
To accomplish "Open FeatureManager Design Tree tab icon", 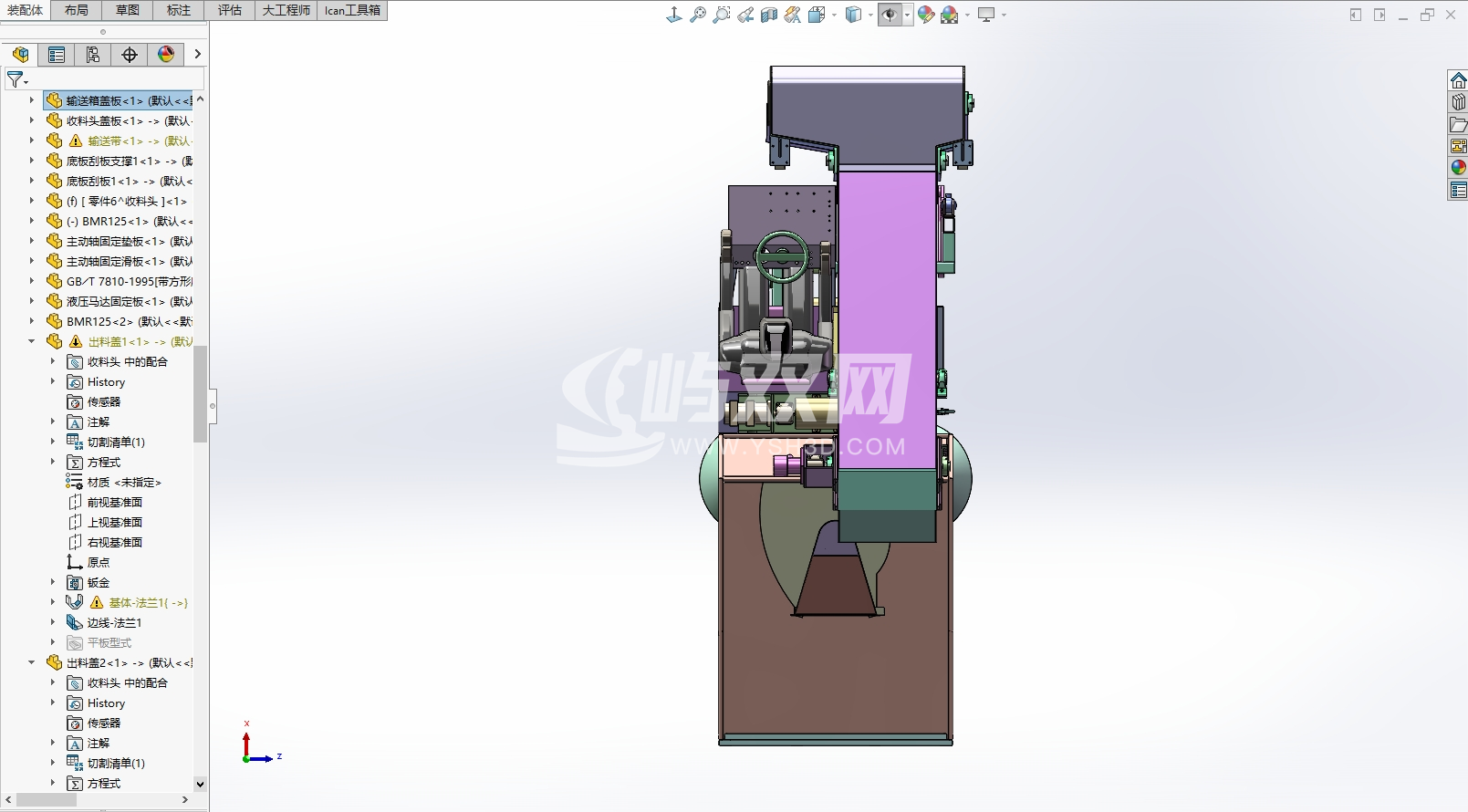I will (20, 55).
